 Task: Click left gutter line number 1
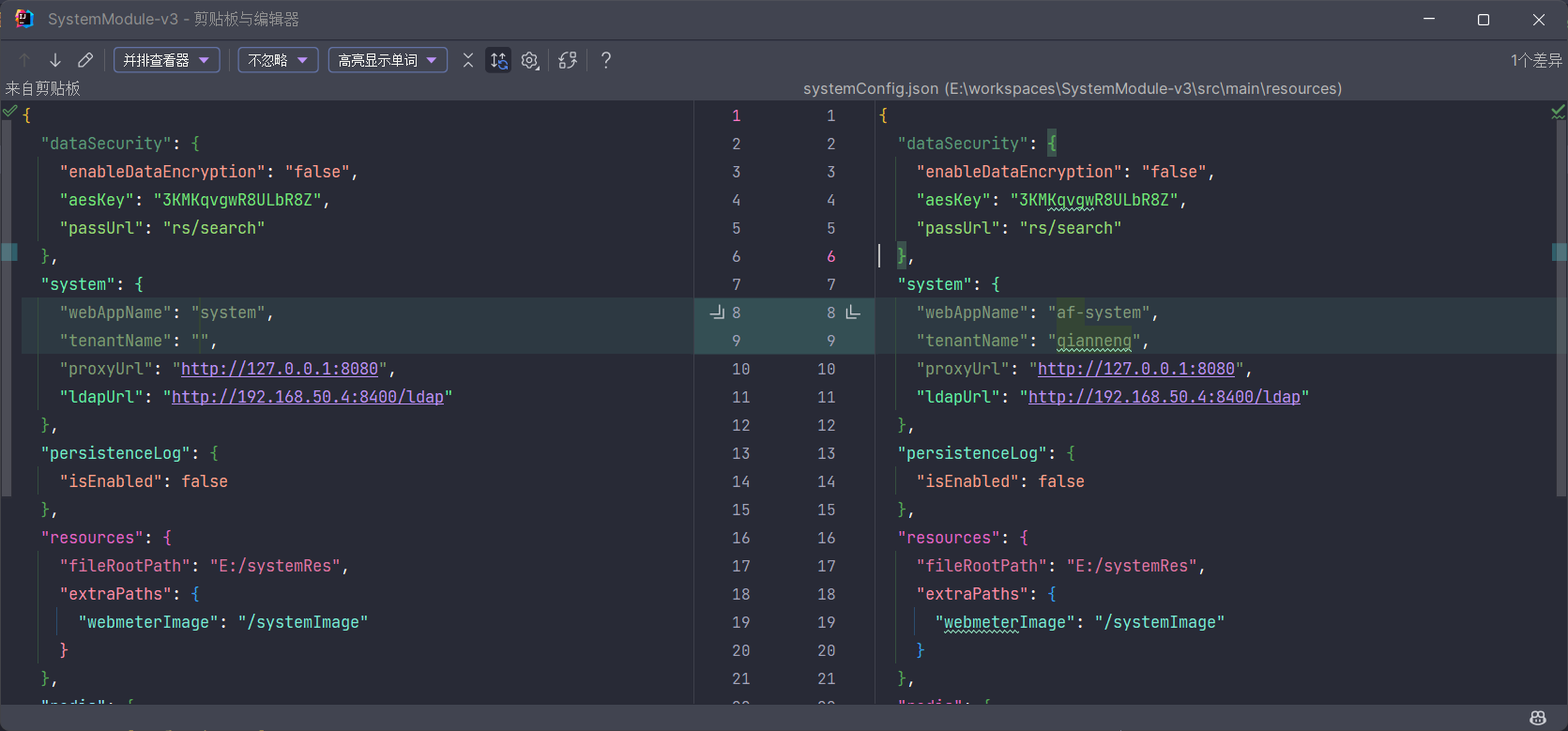737,115
